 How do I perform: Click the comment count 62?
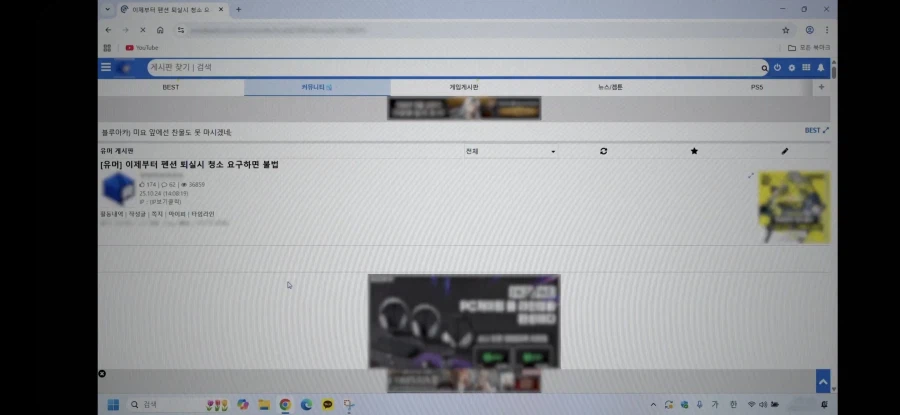pos(168,185)
